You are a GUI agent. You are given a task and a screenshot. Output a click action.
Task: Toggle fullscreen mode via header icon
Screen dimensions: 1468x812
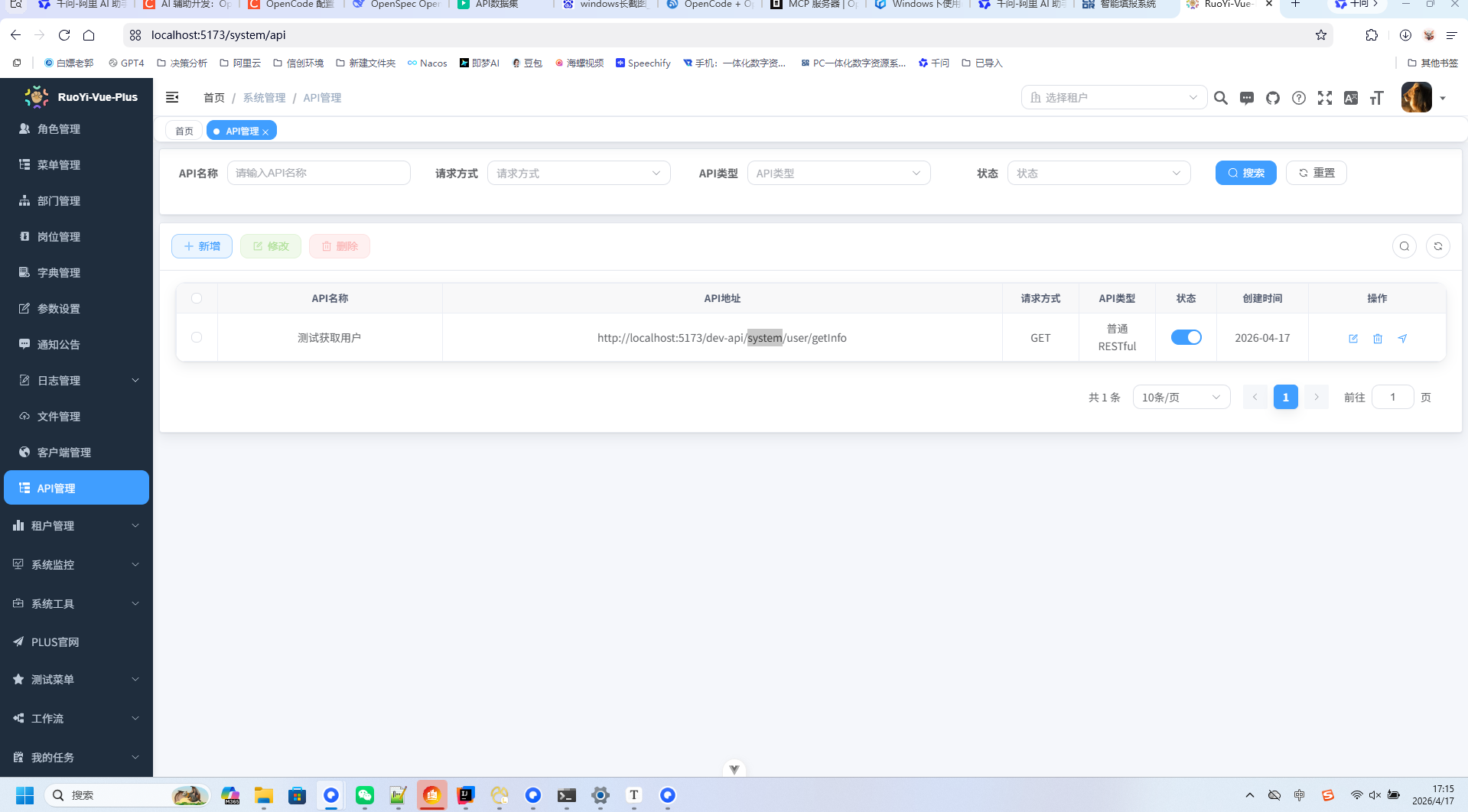[1324, 98]
